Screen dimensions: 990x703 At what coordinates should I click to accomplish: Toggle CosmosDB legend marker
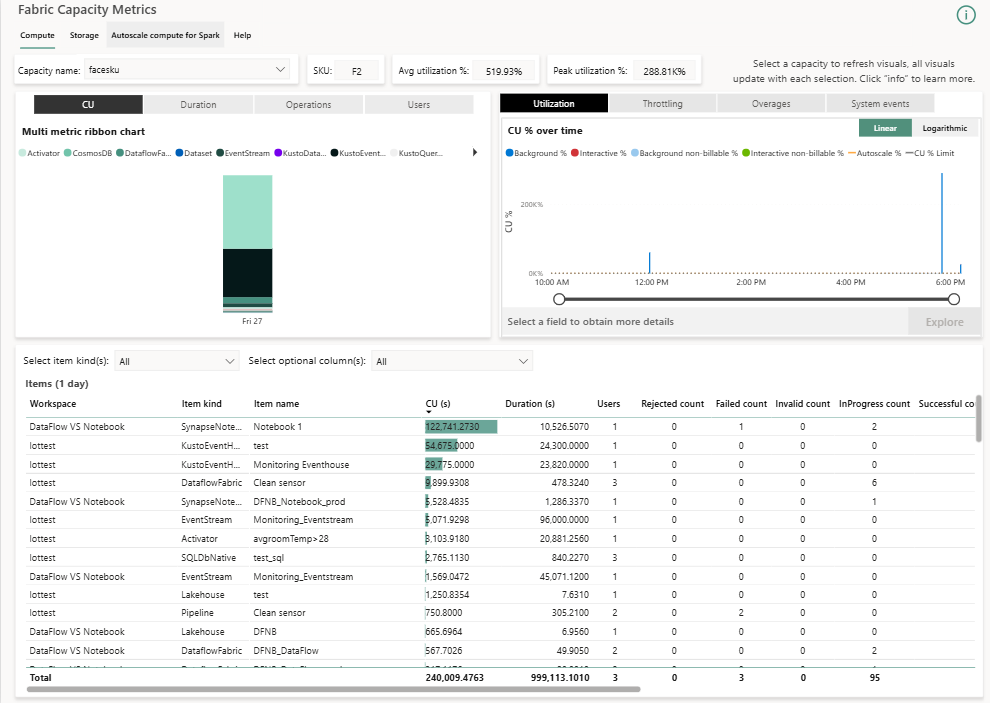tap(68, 153)
